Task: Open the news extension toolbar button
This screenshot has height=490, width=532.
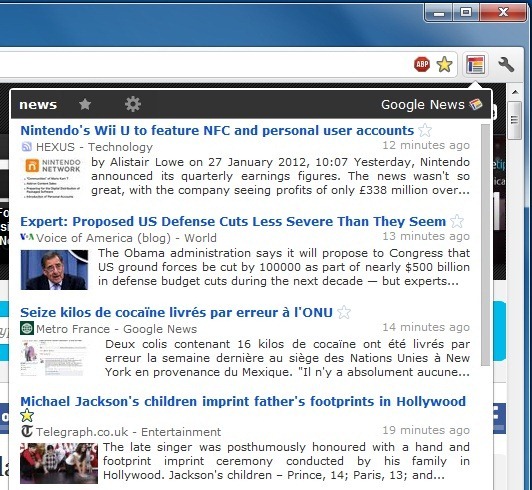Action: point(475,64)
